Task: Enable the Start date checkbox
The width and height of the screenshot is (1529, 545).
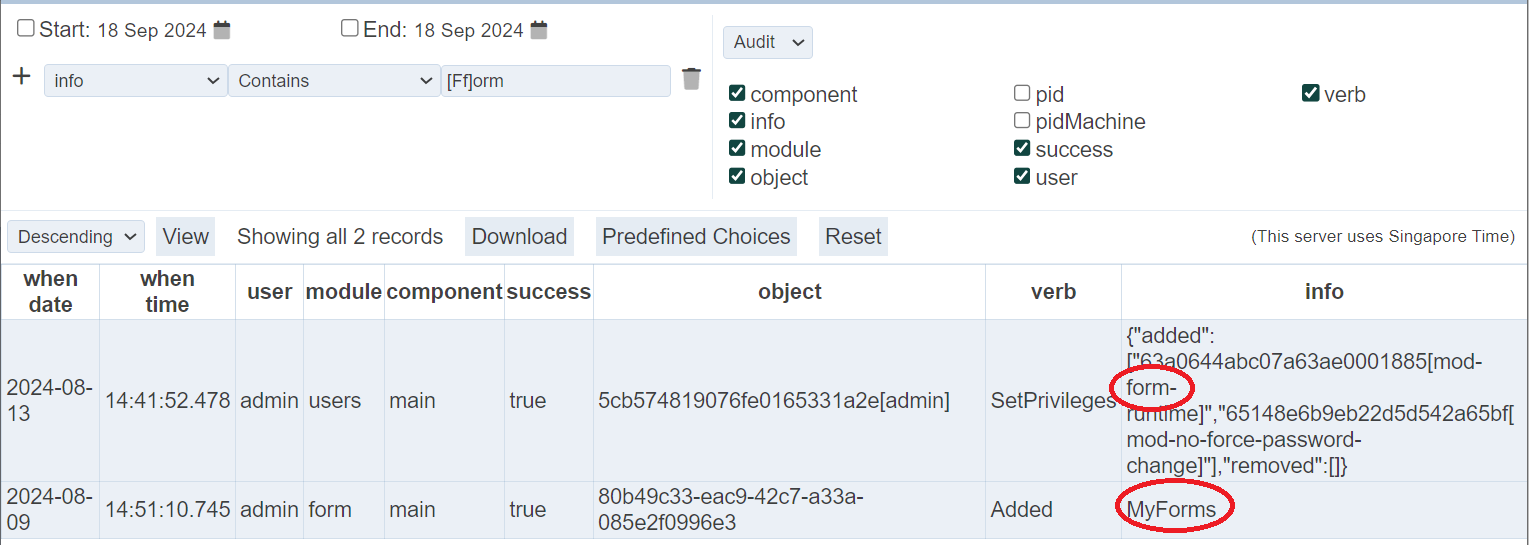Action: click(x=26, y=28)
